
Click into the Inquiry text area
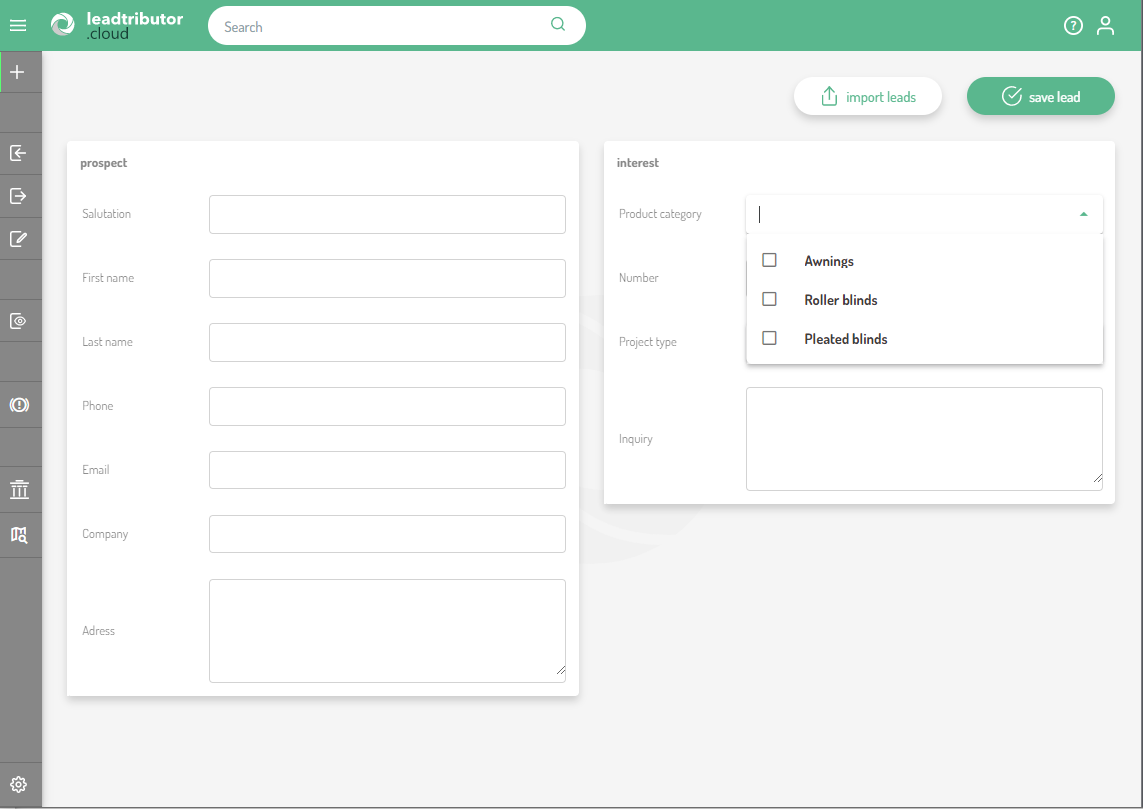coord(923,439)
